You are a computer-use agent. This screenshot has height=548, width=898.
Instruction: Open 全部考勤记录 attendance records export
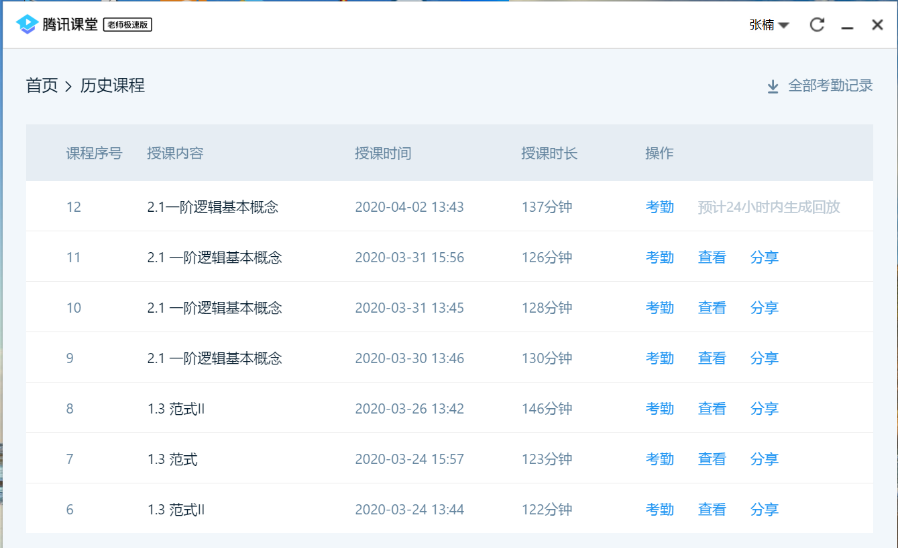click(830, 86)
